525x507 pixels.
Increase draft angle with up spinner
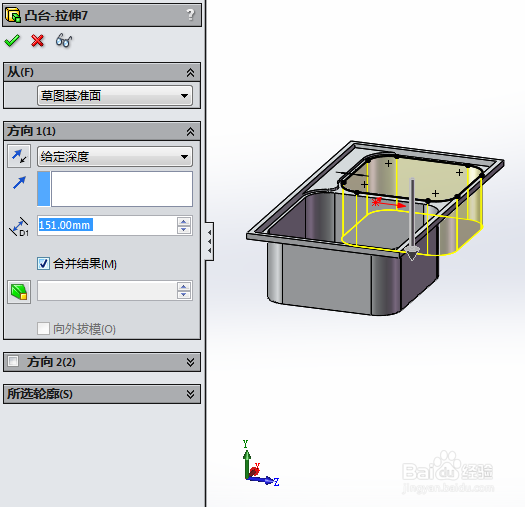tap(184, 286)
